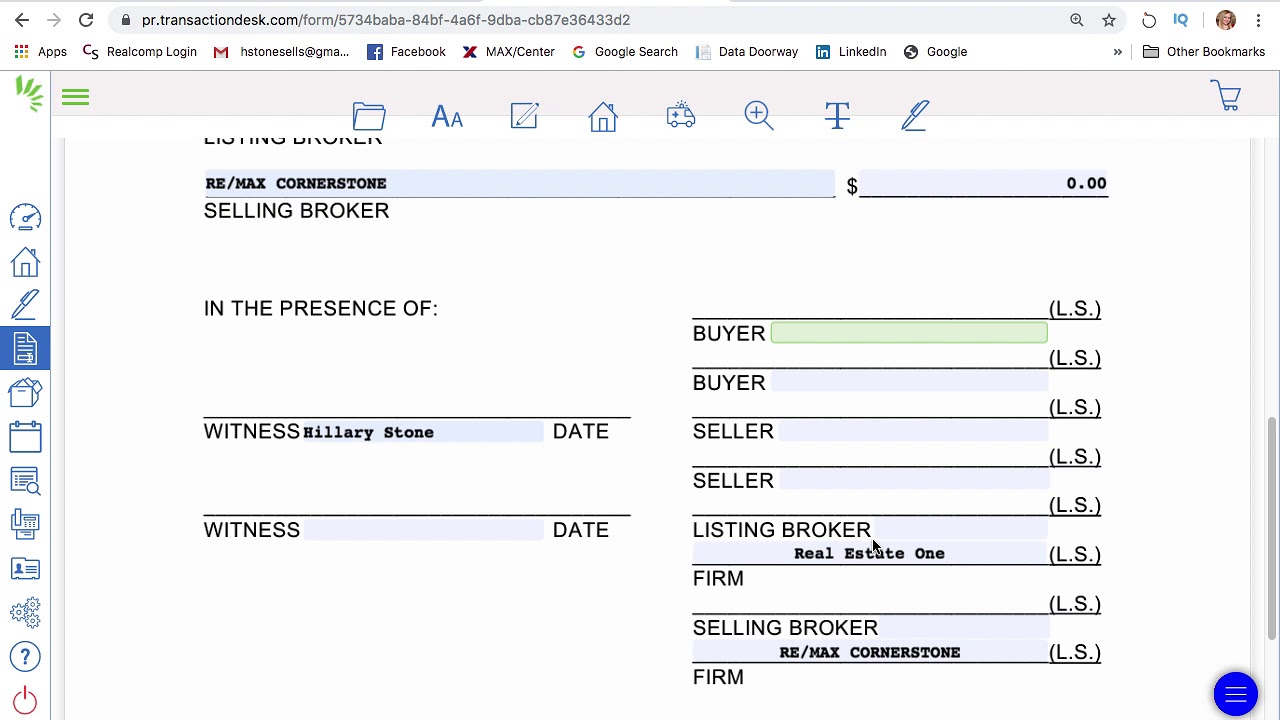Select the text (T) insert tool
1280x720 pixels.
click(837, 116)
